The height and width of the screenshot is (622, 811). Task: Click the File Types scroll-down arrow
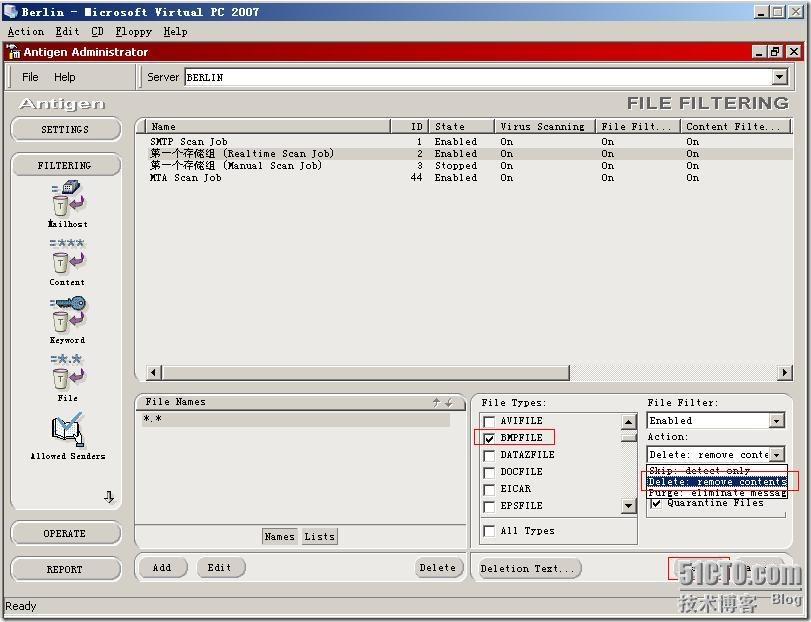point(628,505)
